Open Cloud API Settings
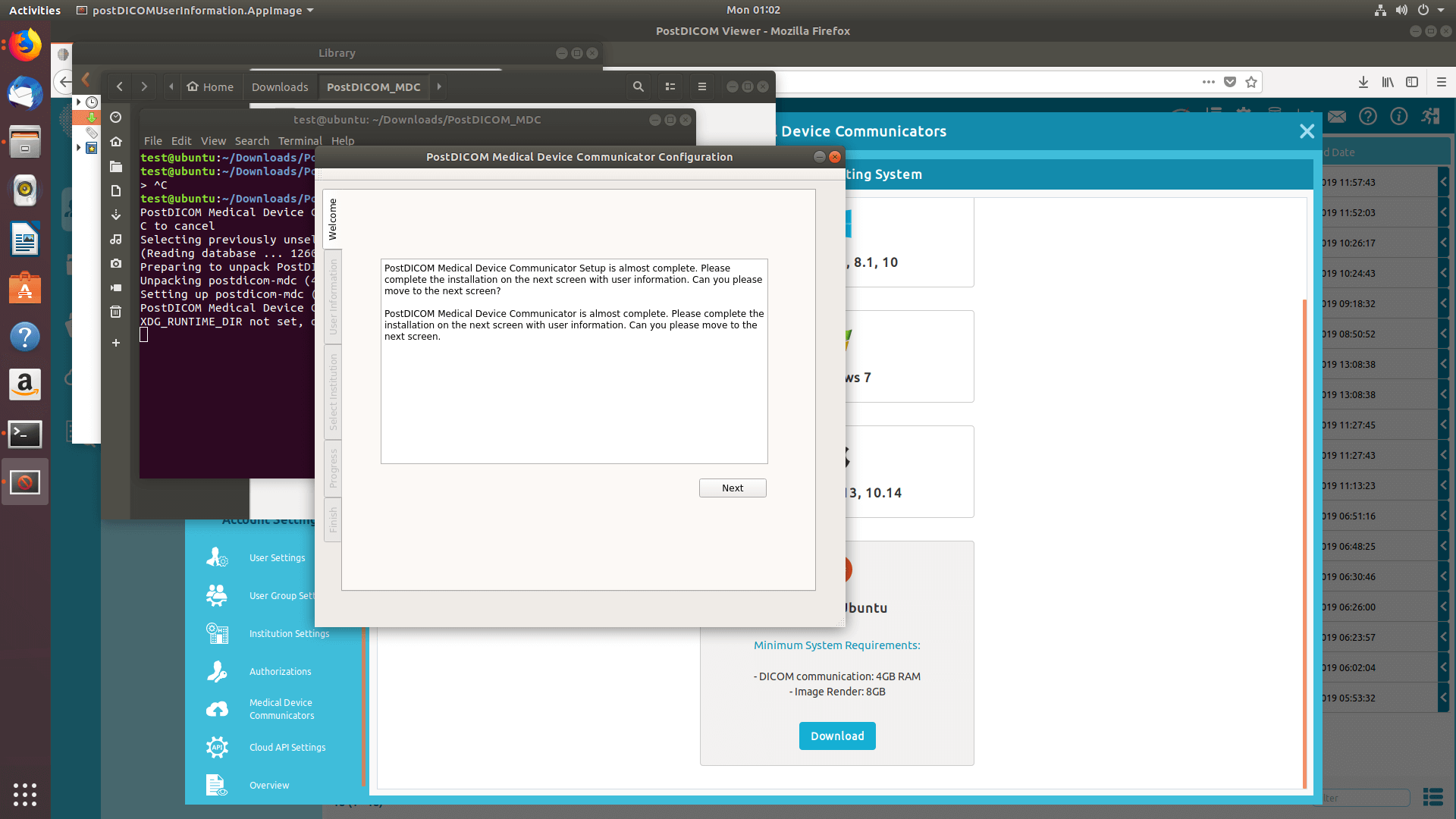 pos(287,747)
